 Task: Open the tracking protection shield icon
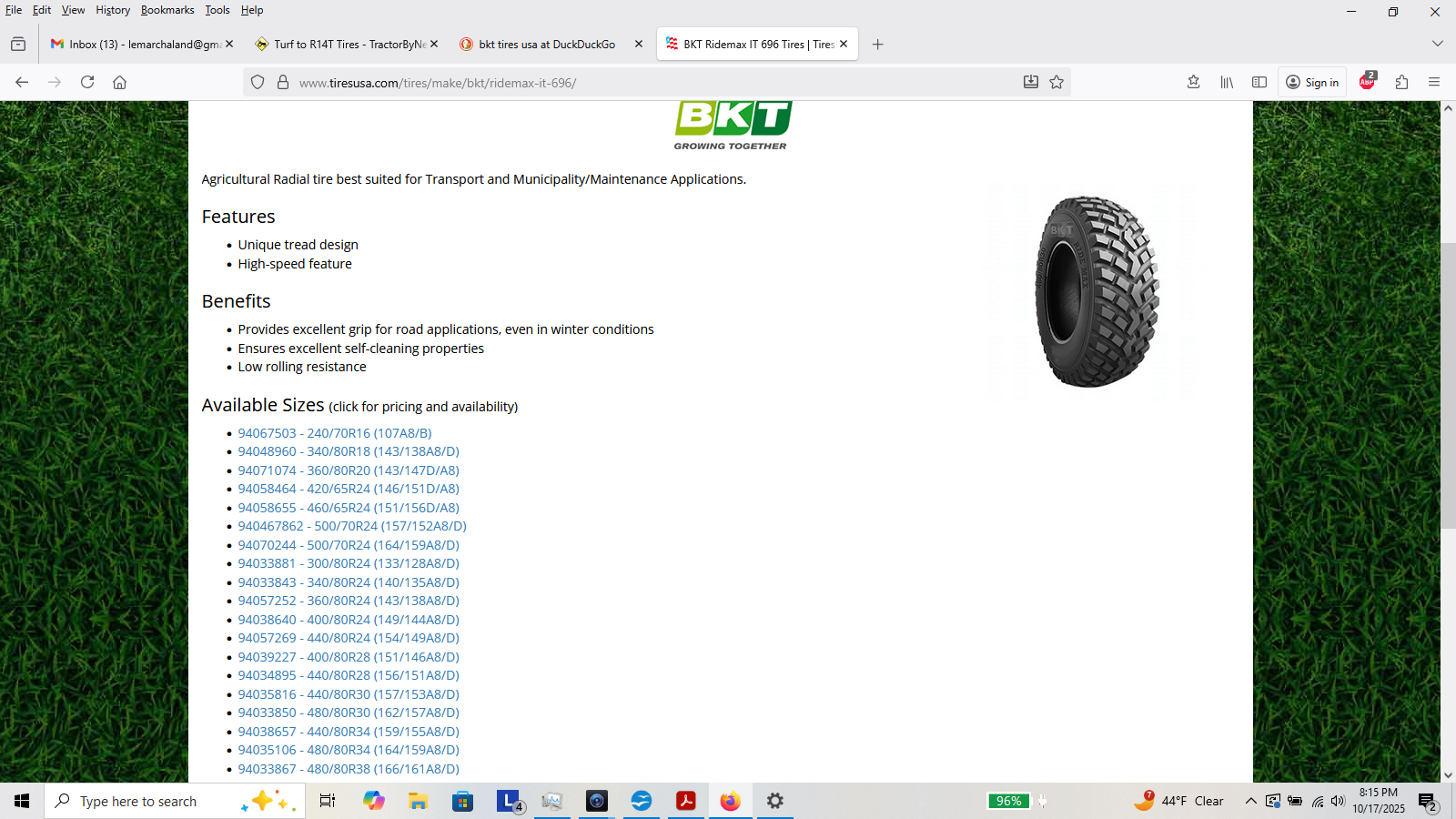pyautogui.click(x=258, y=82)
